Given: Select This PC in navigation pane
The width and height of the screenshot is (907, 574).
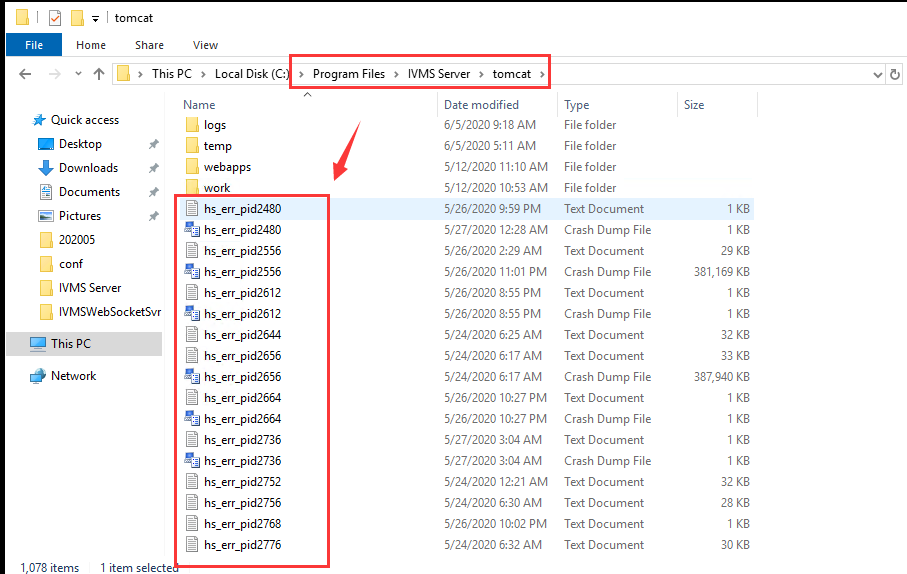Looking at the screenshot, I should (x=71, y=344).
